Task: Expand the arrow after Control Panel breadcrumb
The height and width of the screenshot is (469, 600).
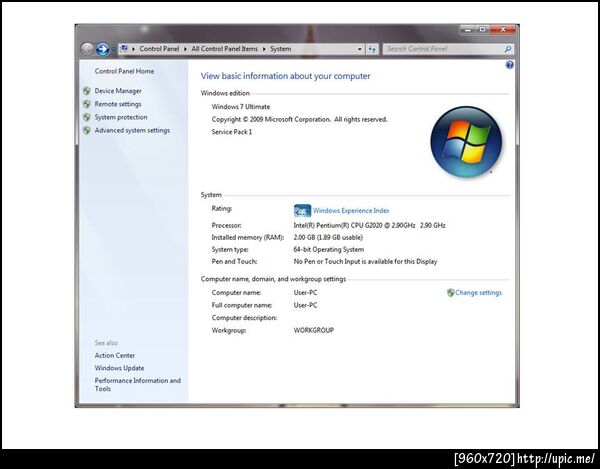Action: click(185, 49)
